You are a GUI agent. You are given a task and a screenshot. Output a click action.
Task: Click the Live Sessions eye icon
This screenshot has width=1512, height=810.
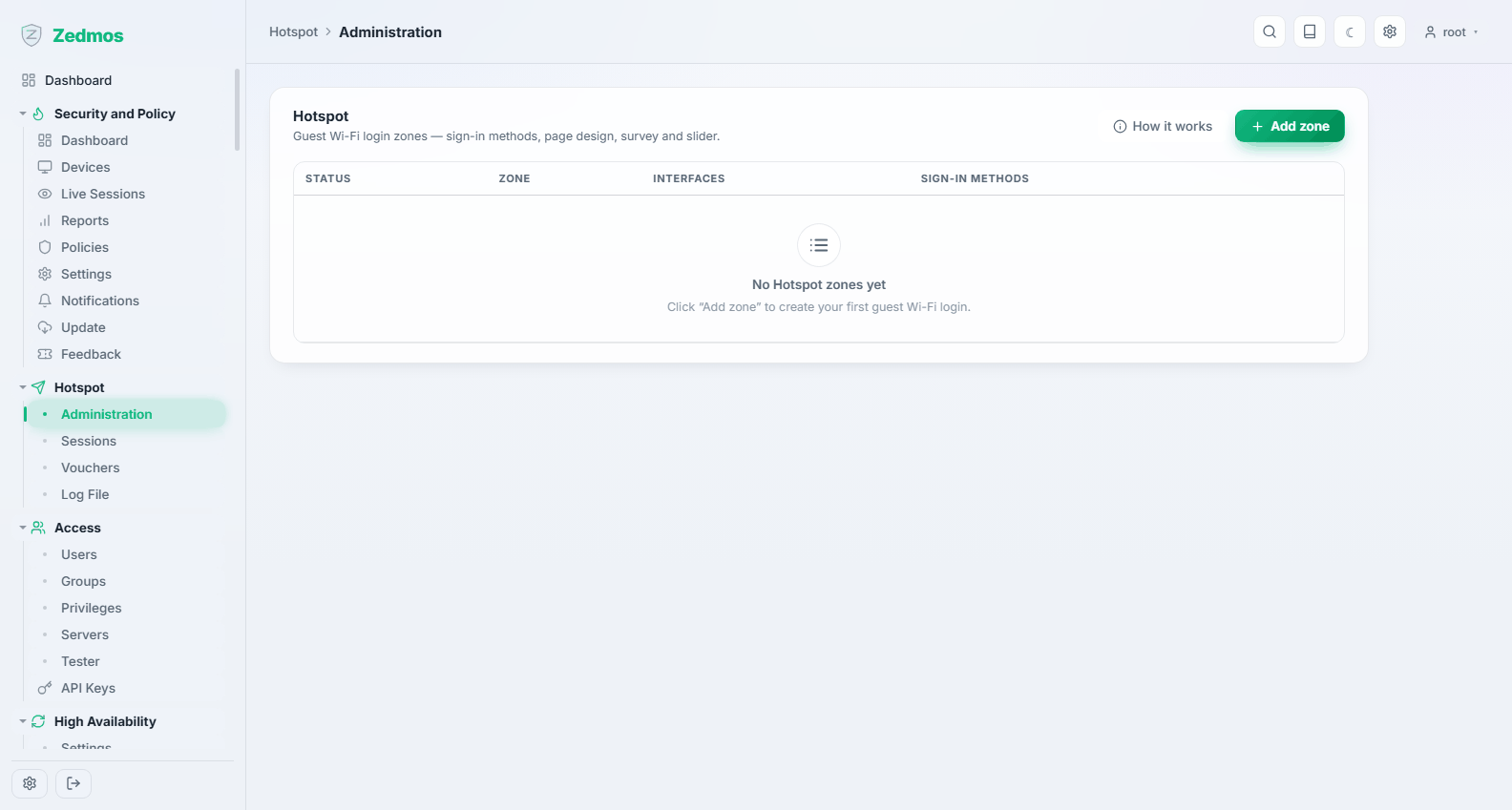tap(45, 194)
